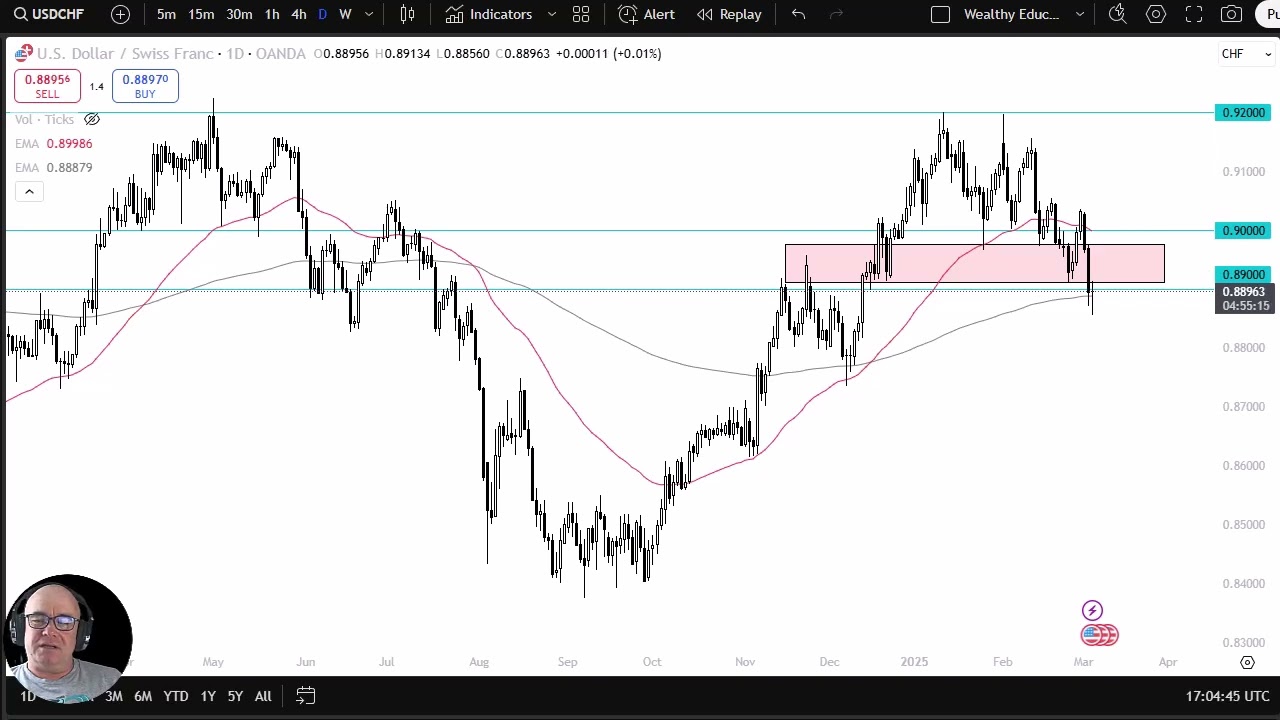Viewport: 1280px width, 720px height.
Task: Select the 4h timeframe
Action: point(298,14)
